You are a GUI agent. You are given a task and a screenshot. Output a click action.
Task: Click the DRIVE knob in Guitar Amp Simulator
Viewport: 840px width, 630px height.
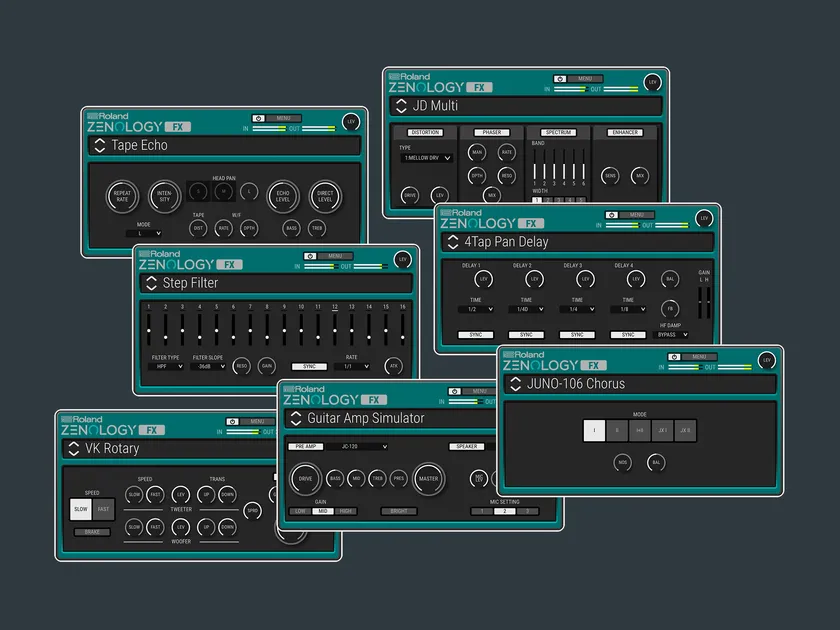point(305,478)
